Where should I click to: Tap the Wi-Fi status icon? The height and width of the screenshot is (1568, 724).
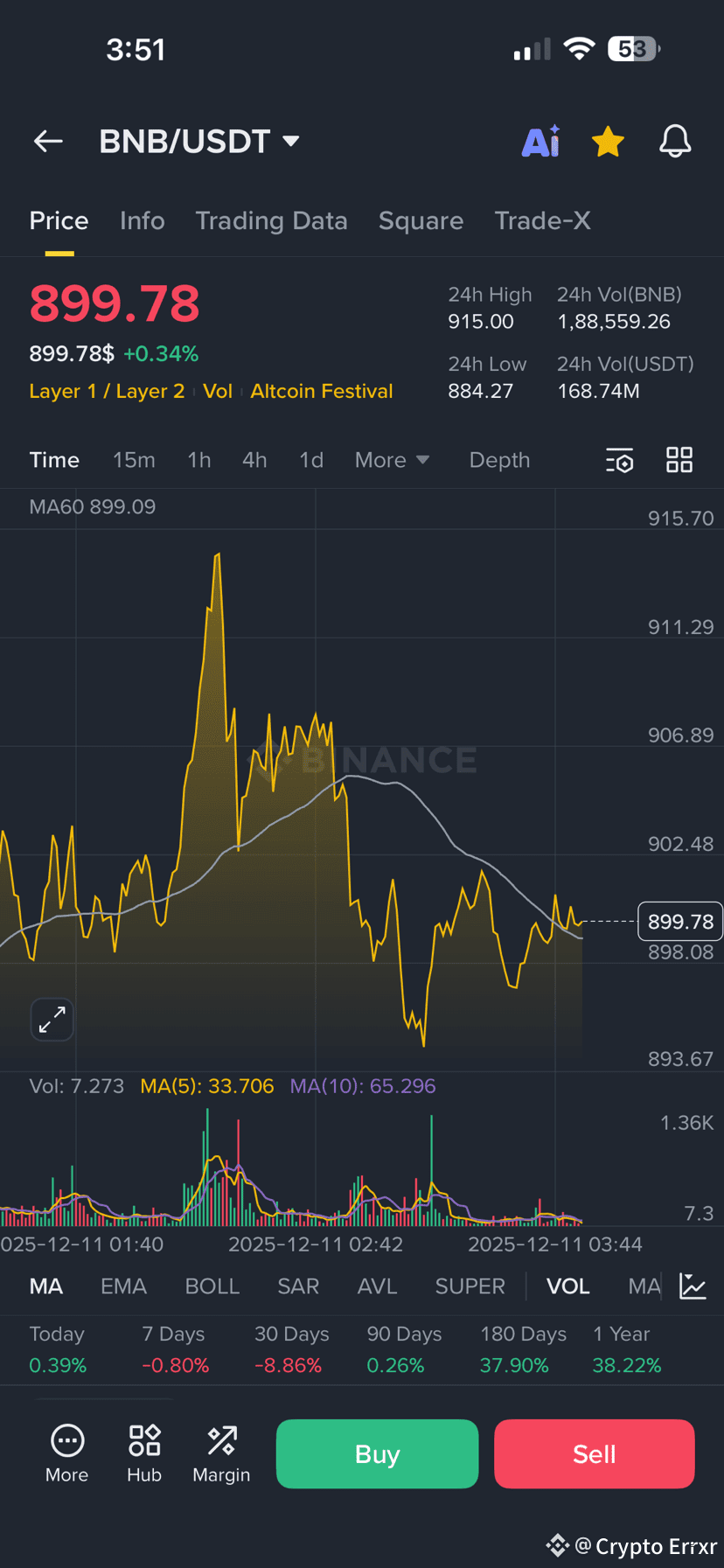coord(579,49)
